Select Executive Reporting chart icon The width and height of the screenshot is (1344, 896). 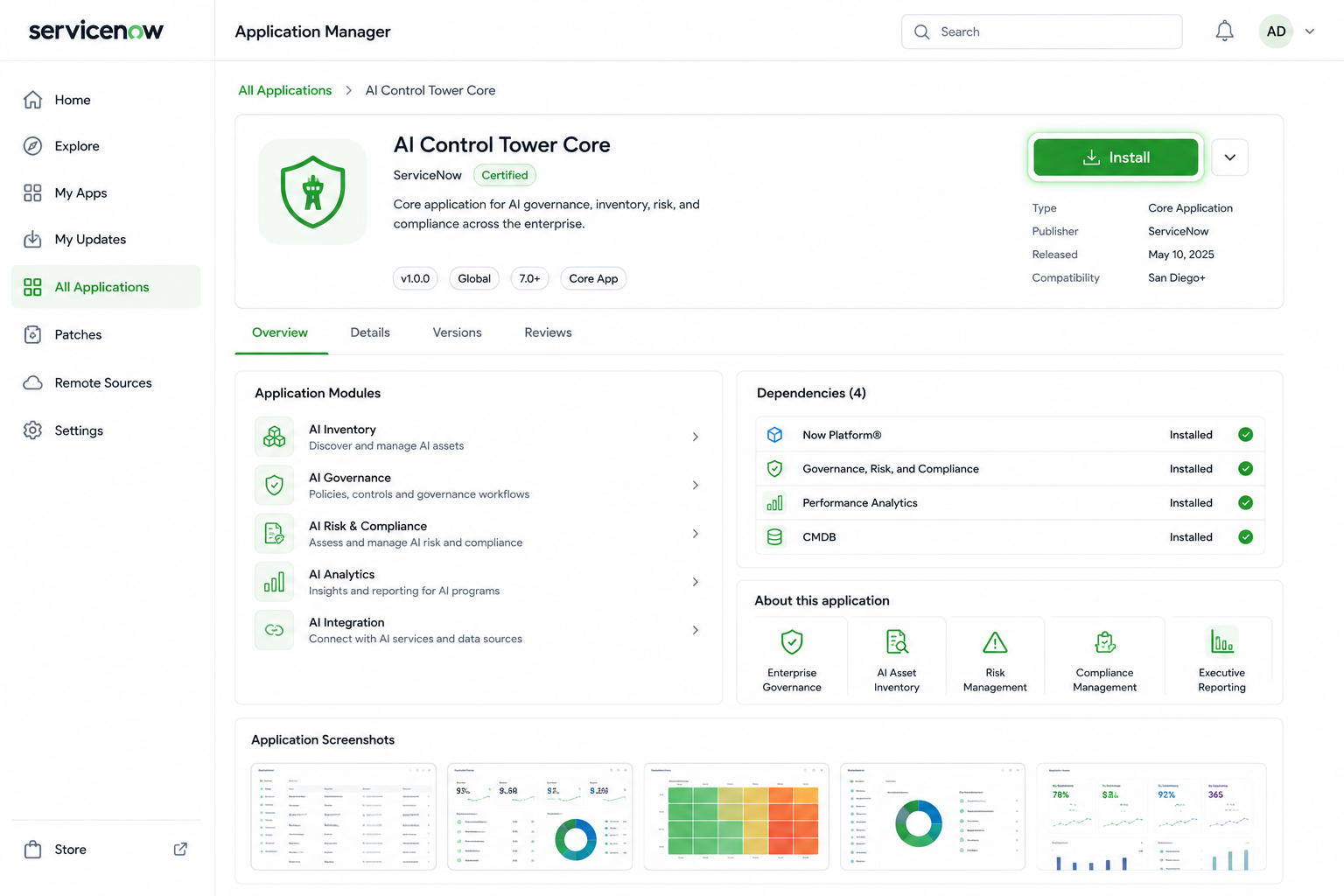point(1221,642)
